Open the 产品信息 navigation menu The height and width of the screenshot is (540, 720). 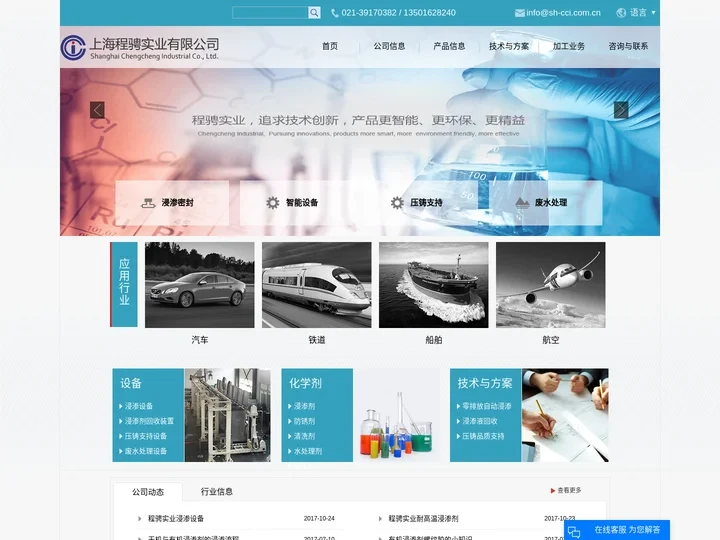(449, 46)
